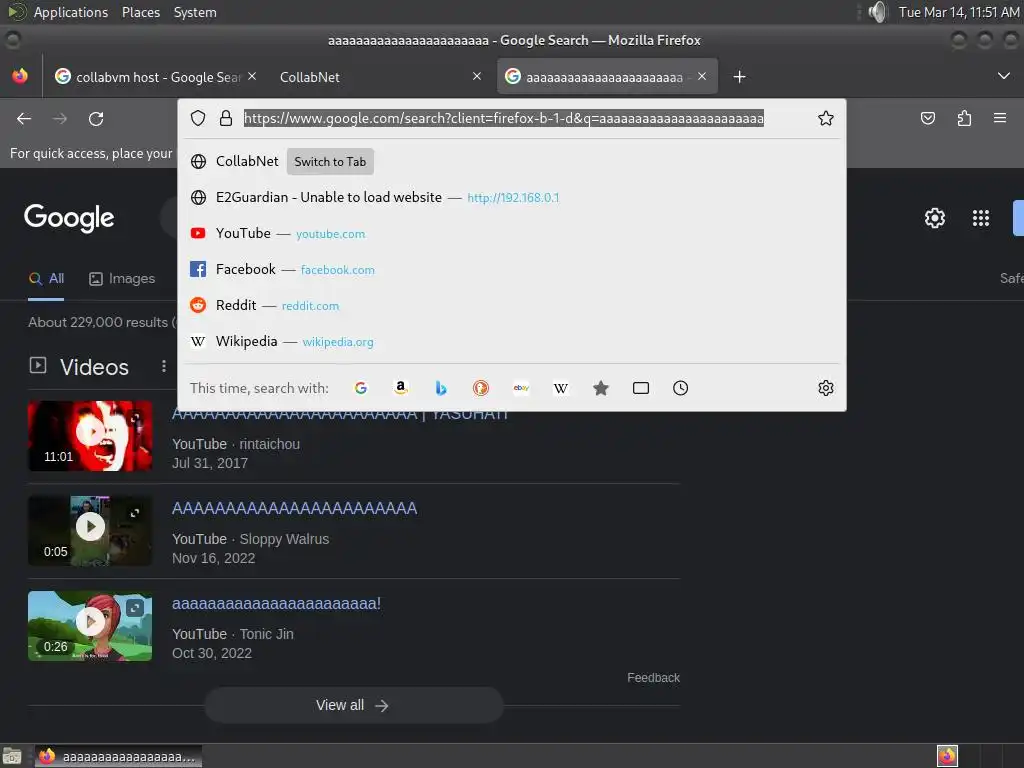This screenshot has width=1024, height=768.
Task: Search in Bookmarks star shortcut
Action: (x=601, y=388)
